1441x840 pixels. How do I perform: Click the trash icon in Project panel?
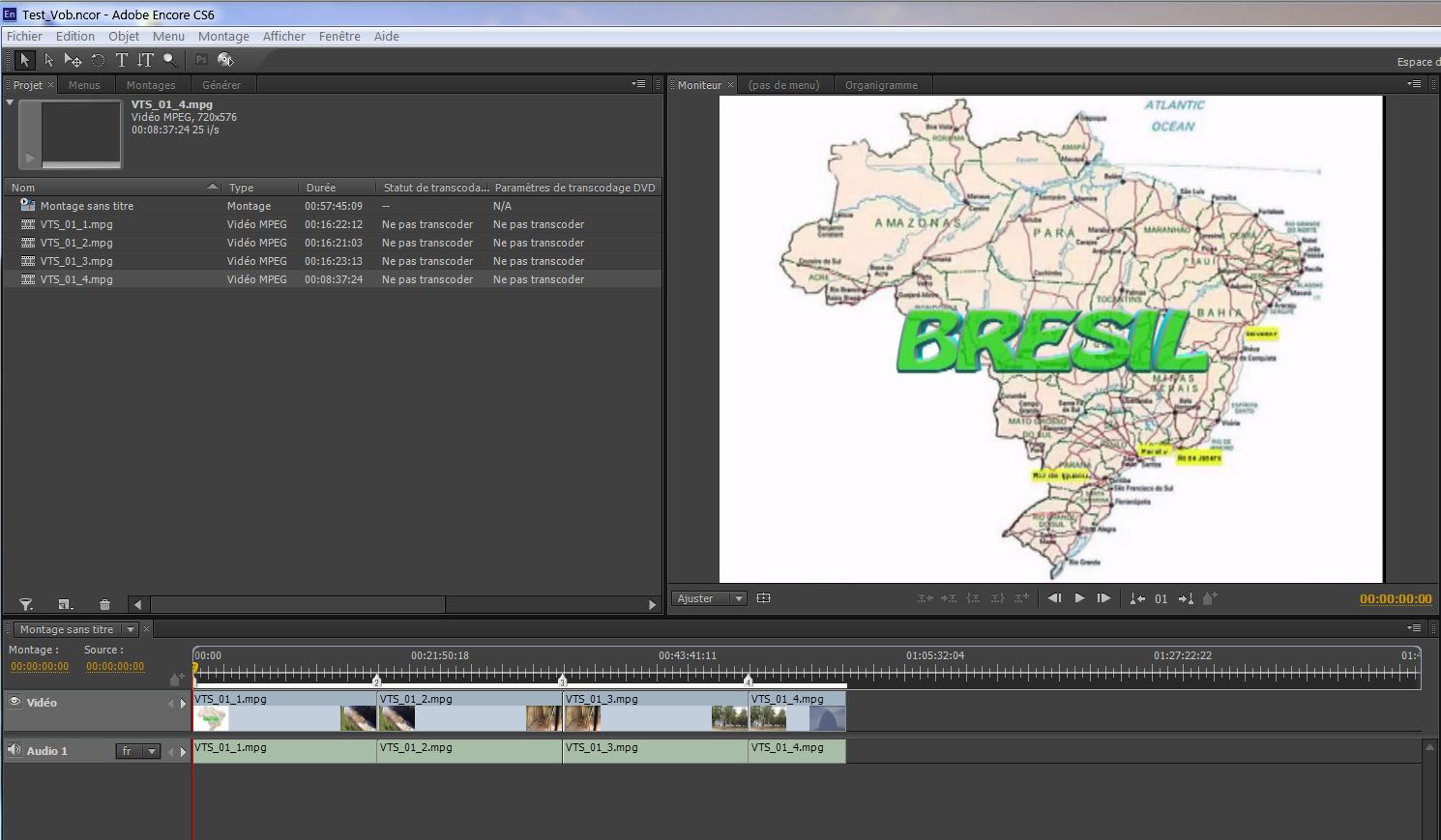[x=104, y=605]
